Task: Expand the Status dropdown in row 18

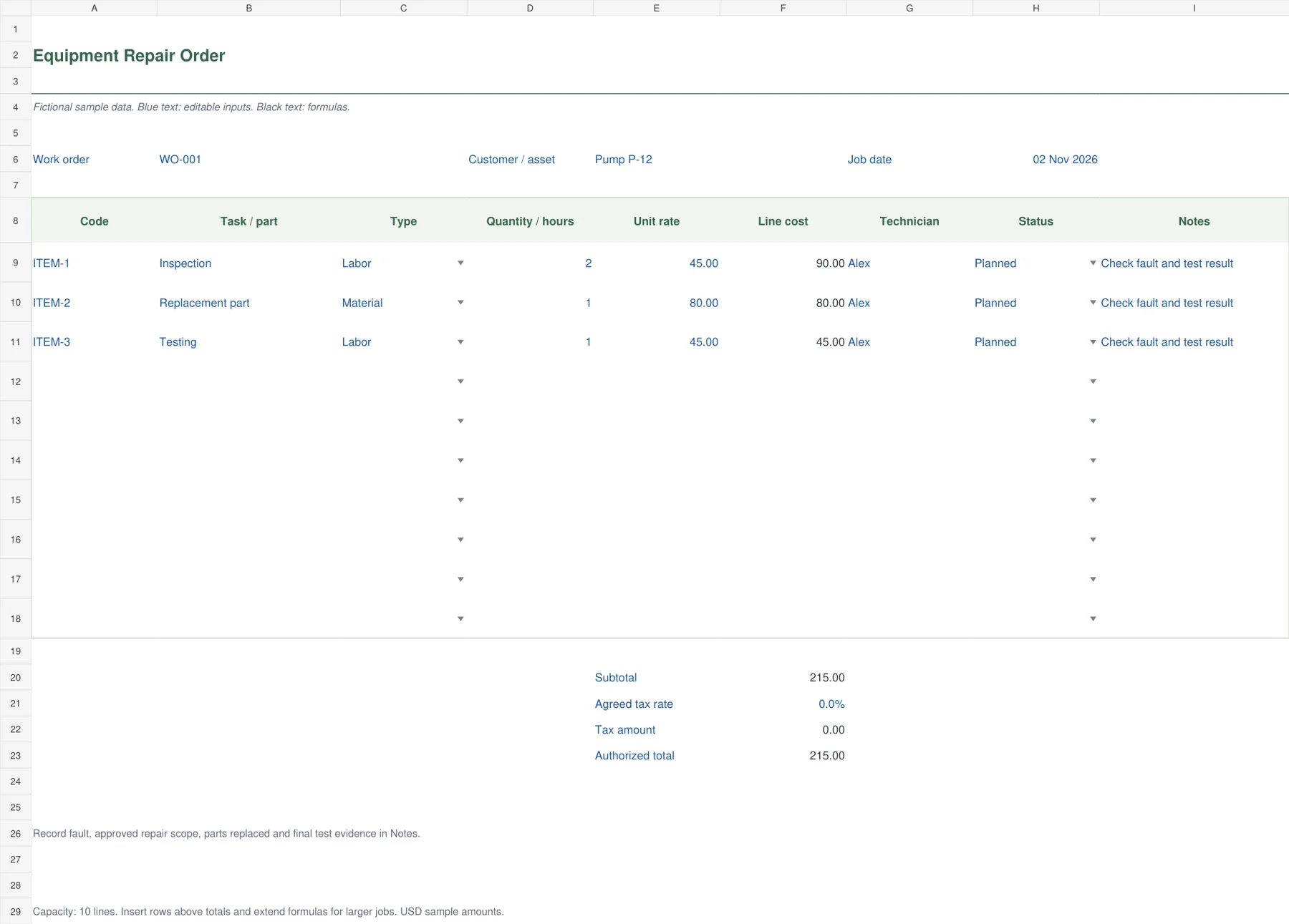Action: click(x=1093, y=619)
